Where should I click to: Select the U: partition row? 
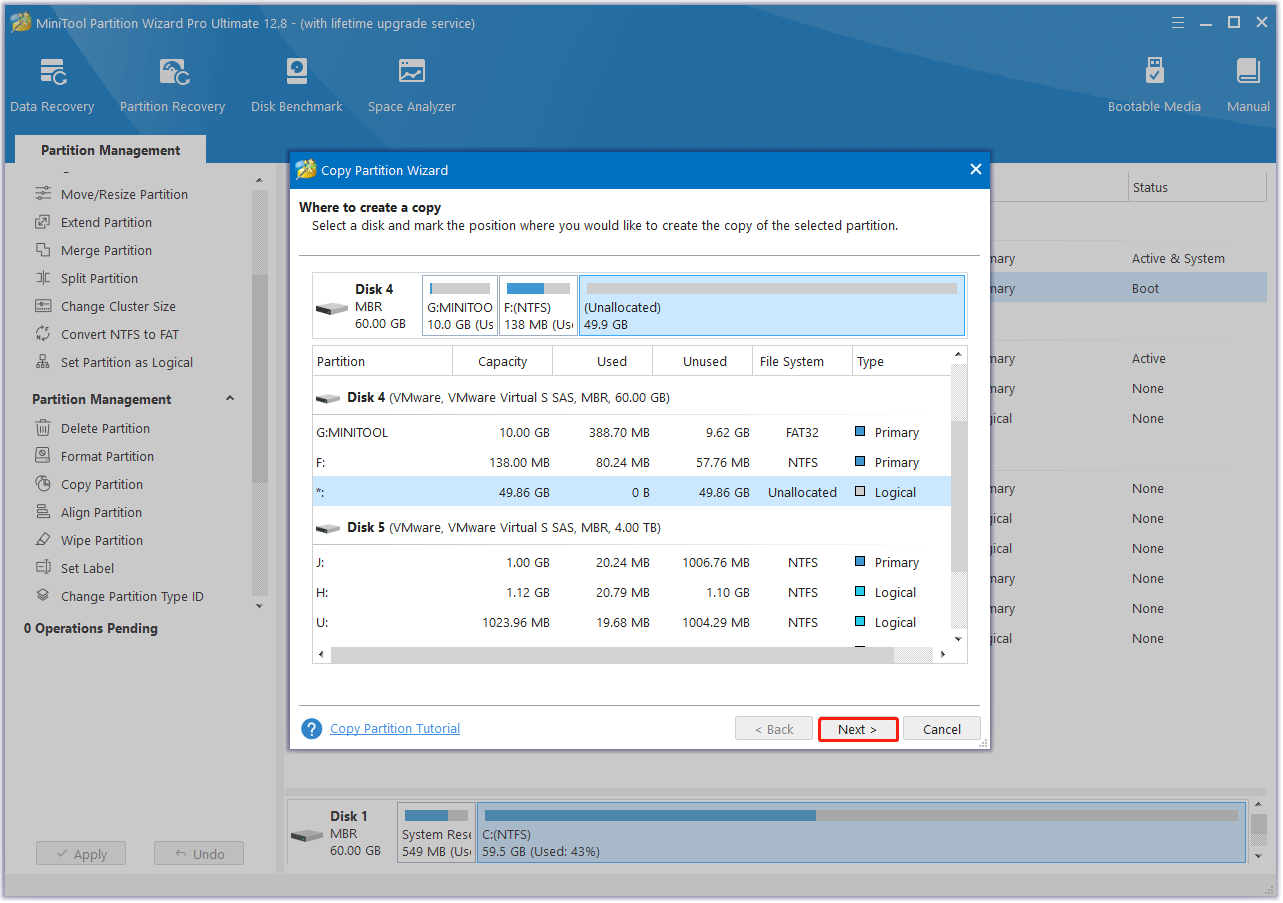click(x=632, y=623)
